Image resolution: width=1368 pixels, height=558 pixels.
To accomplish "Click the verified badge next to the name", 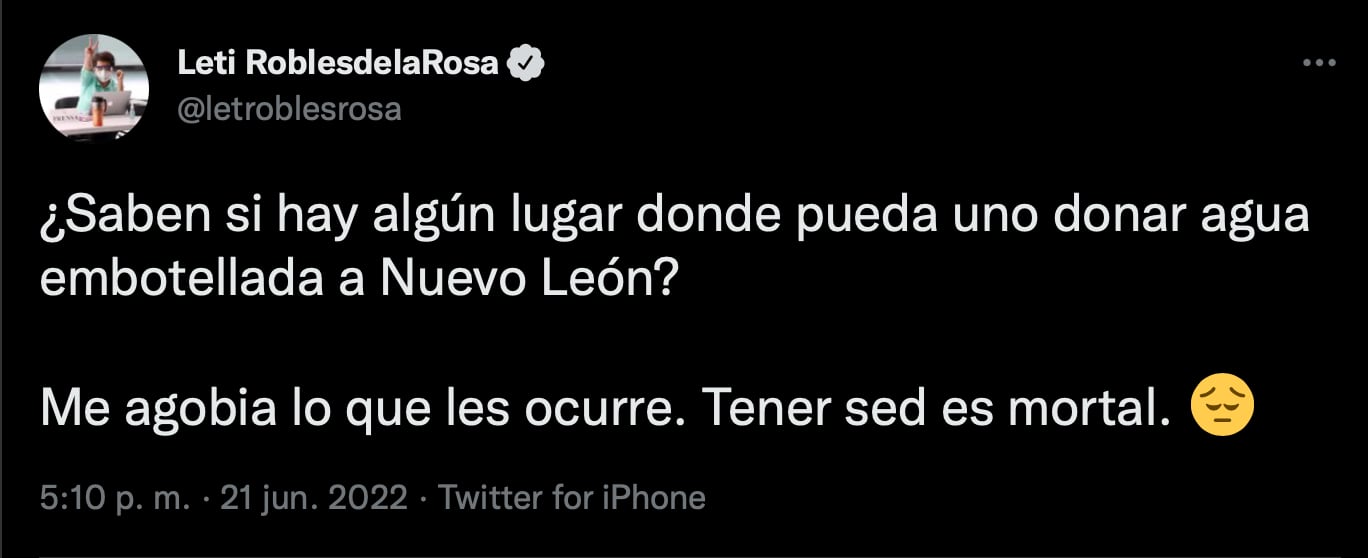I will click(526, 65).
